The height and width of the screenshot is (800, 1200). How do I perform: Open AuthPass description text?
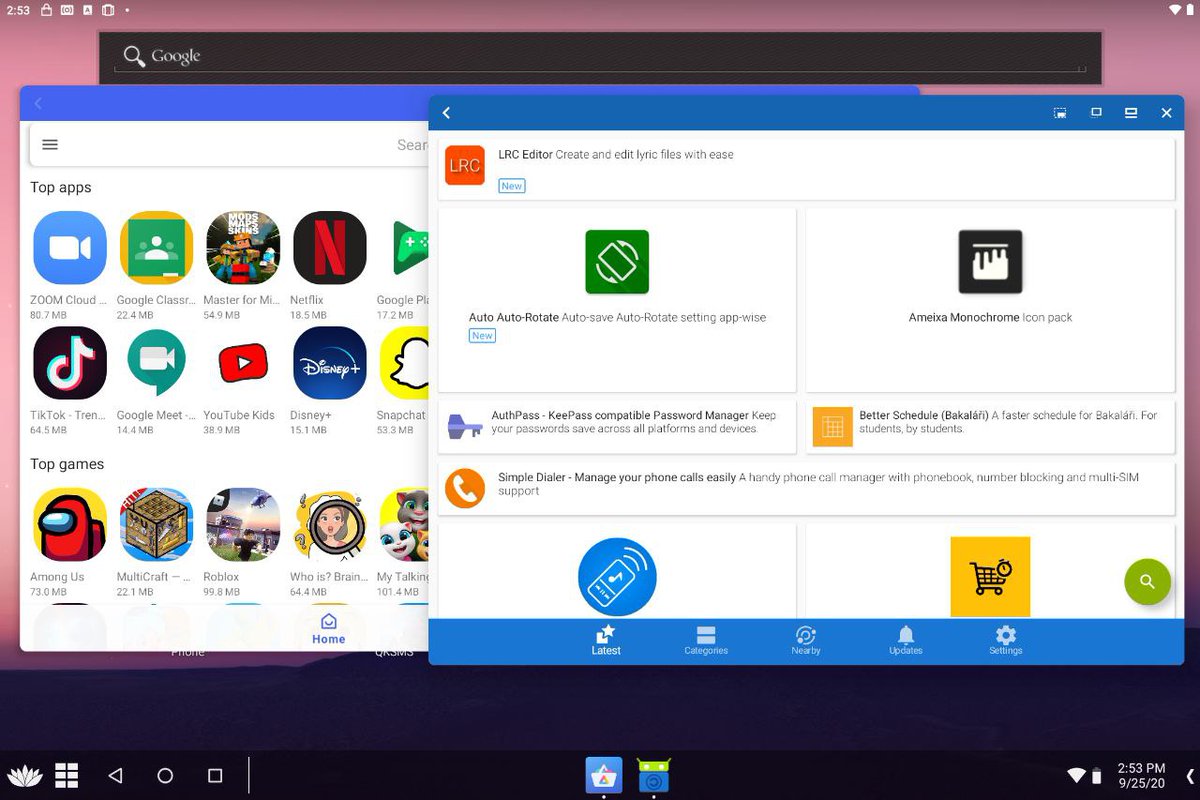click(x=634, y=422)
